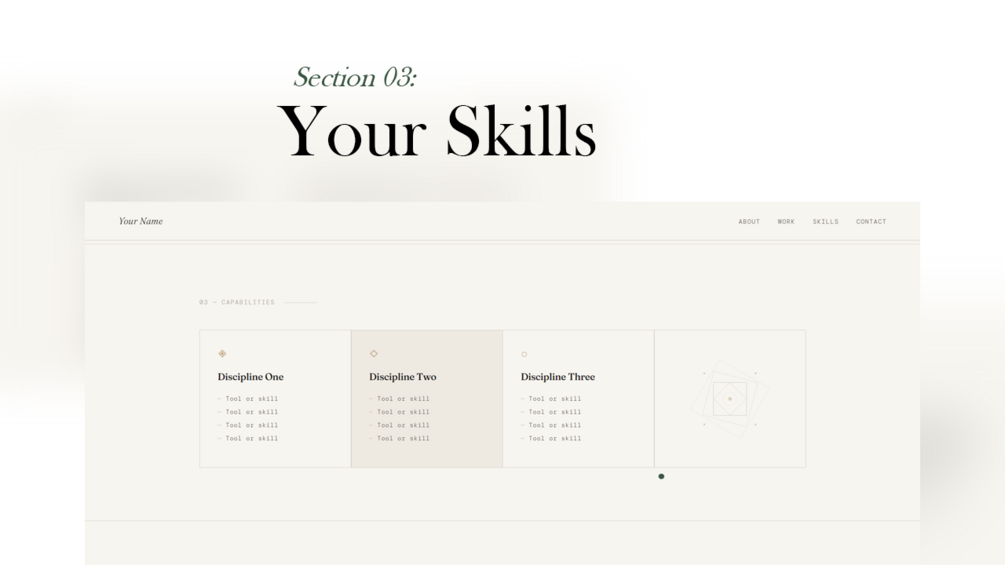The width and height of the screenshot is (1005, 565).
Task: Click the Discipline Two diamond icon
Action: click(374, 354)
